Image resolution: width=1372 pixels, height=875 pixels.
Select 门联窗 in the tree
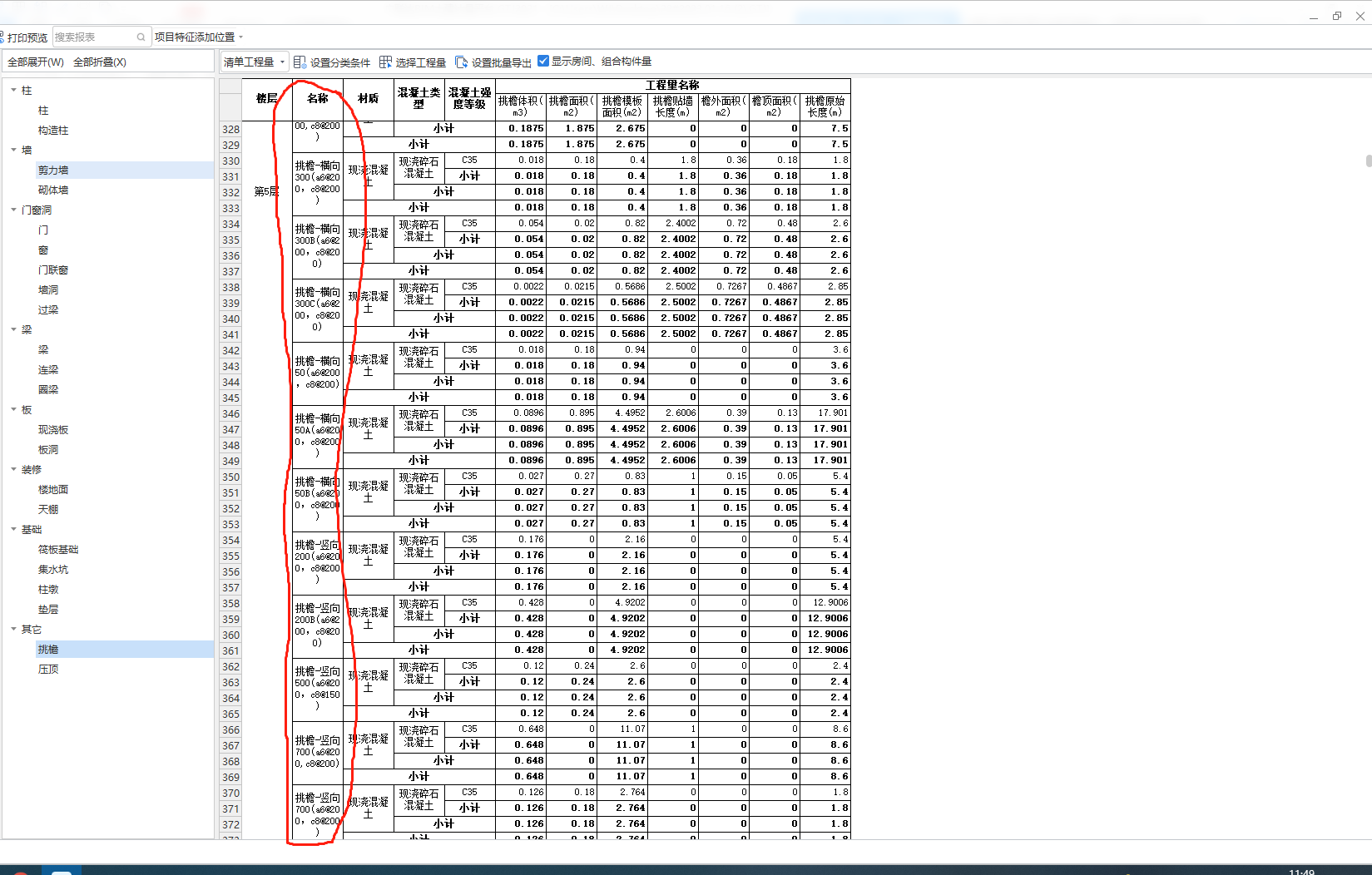(x=53, y=270)
